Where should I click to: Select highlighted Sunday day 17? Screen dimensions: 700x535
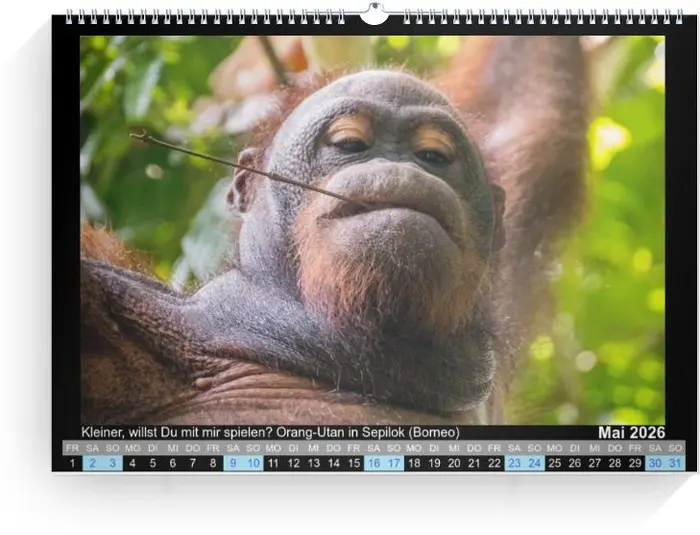(394, 463)
